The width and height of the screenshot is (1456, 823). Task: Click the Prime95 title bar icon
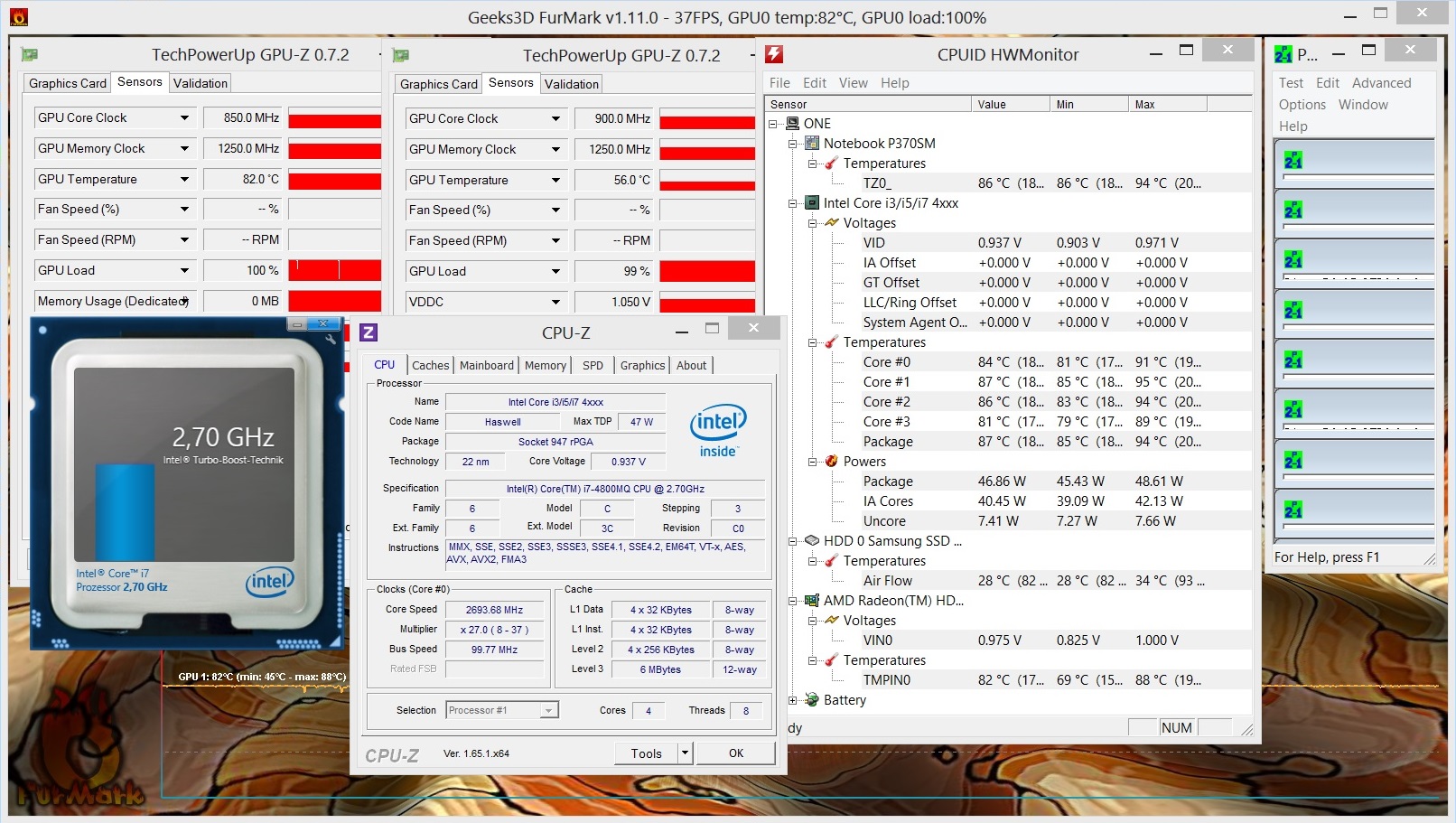click(x=1283, y=55)
